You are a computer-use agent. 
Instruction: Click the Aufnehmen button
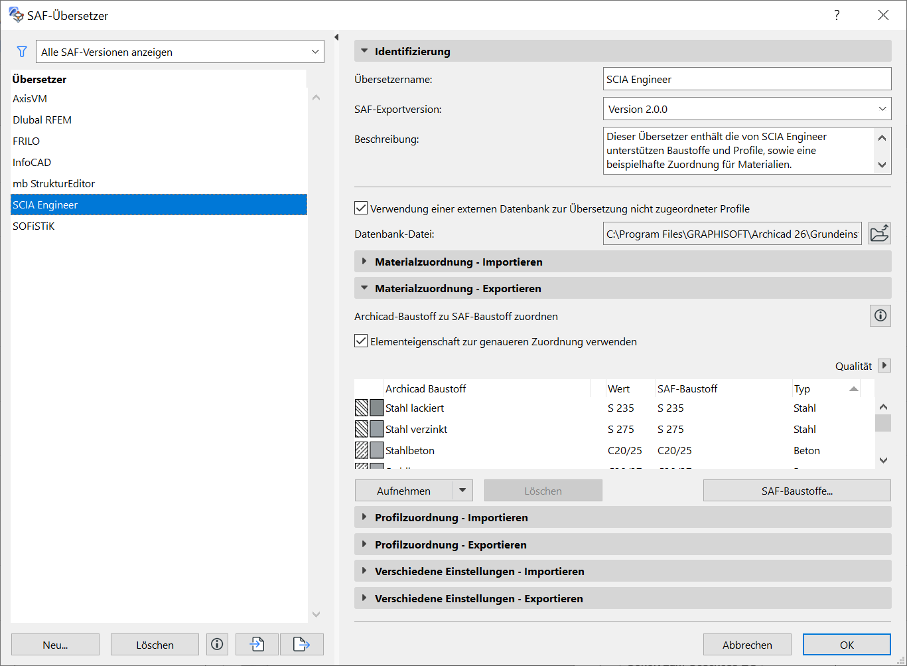[404, 491]
